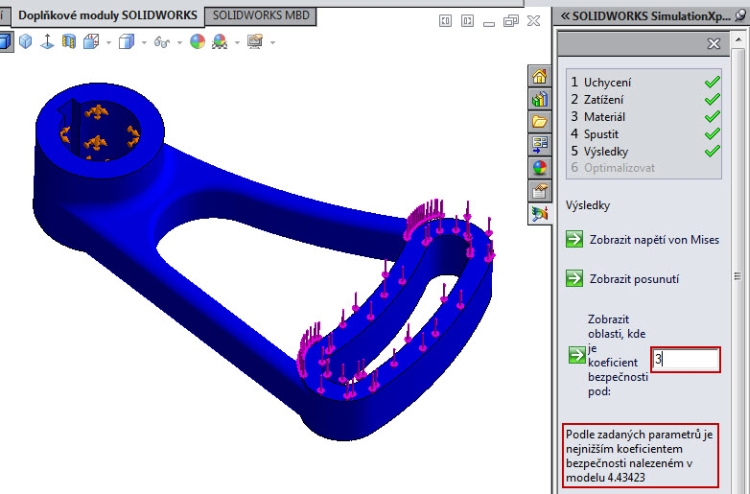This screenshot has width=750, height=494.
Task: Click the hide/show items glasses icon
Action: pyautogui.click(x=162, y=42)
